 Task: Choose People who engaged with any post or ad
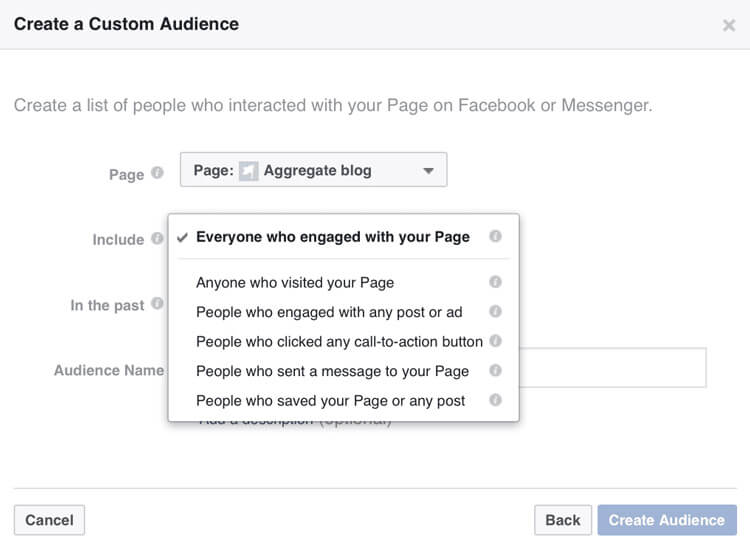coord(343,312)
